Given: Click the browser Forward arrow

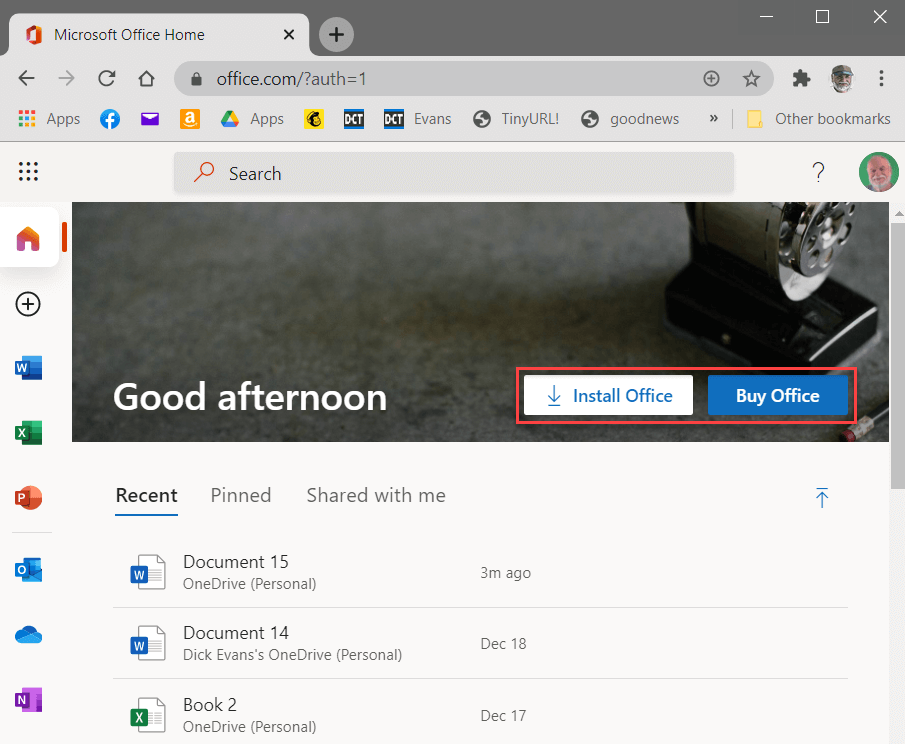Looking at the screenshot, I should [67, 78].
